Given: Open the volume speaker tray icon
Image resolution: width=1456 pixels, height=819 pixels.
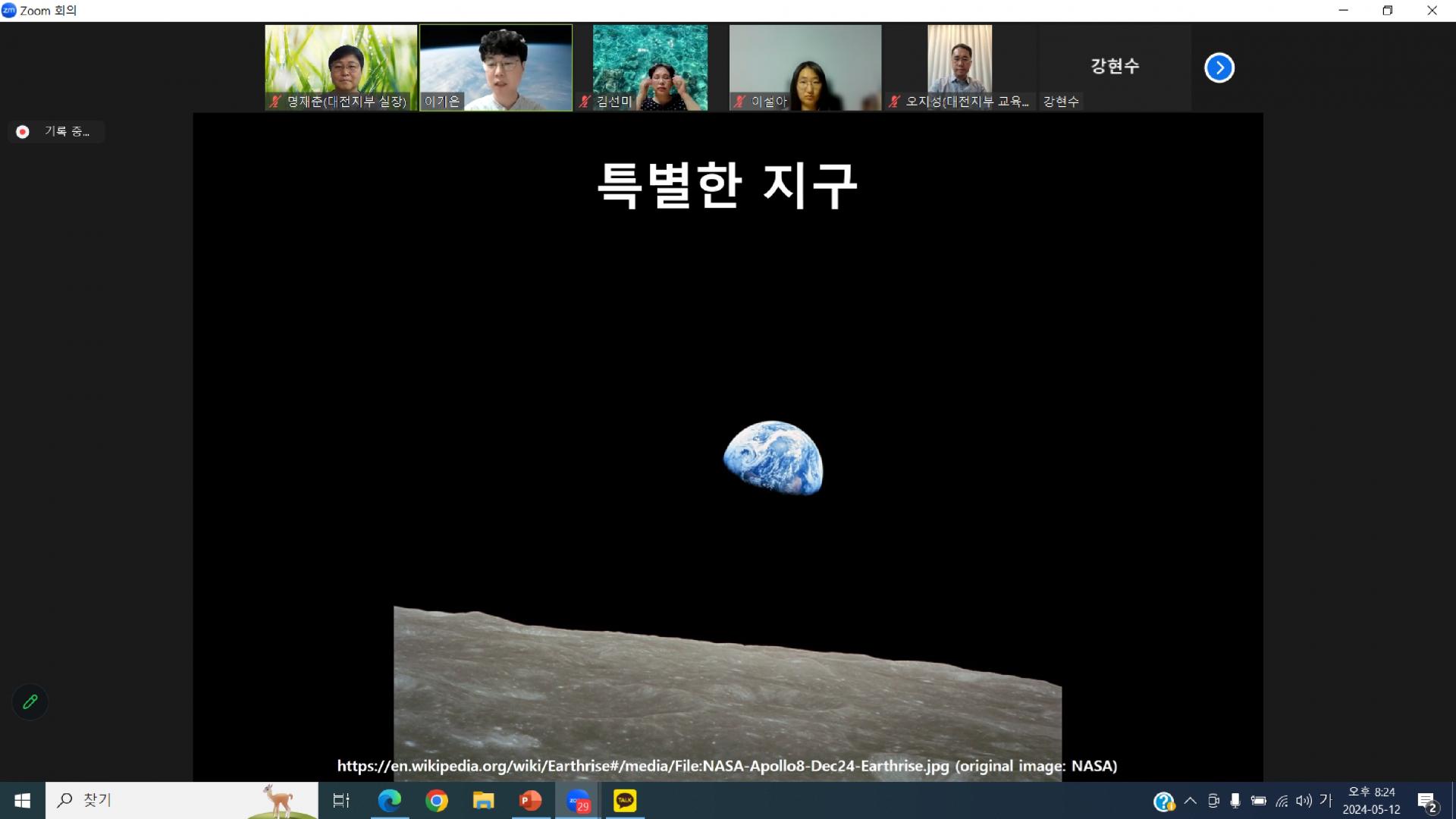Looking at the screenshot, I should tap(1304, 800).
